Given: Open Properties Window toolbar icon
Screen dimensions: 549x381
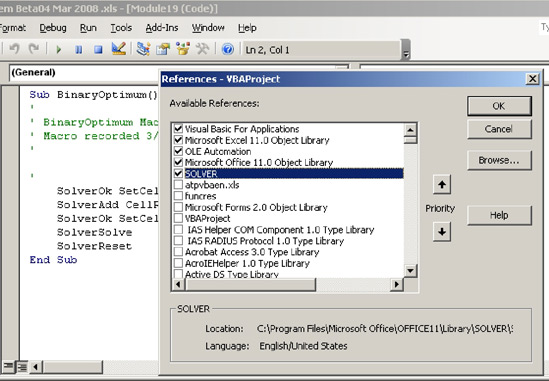Looking at the screenshot, I should click(x=163, y=49).
